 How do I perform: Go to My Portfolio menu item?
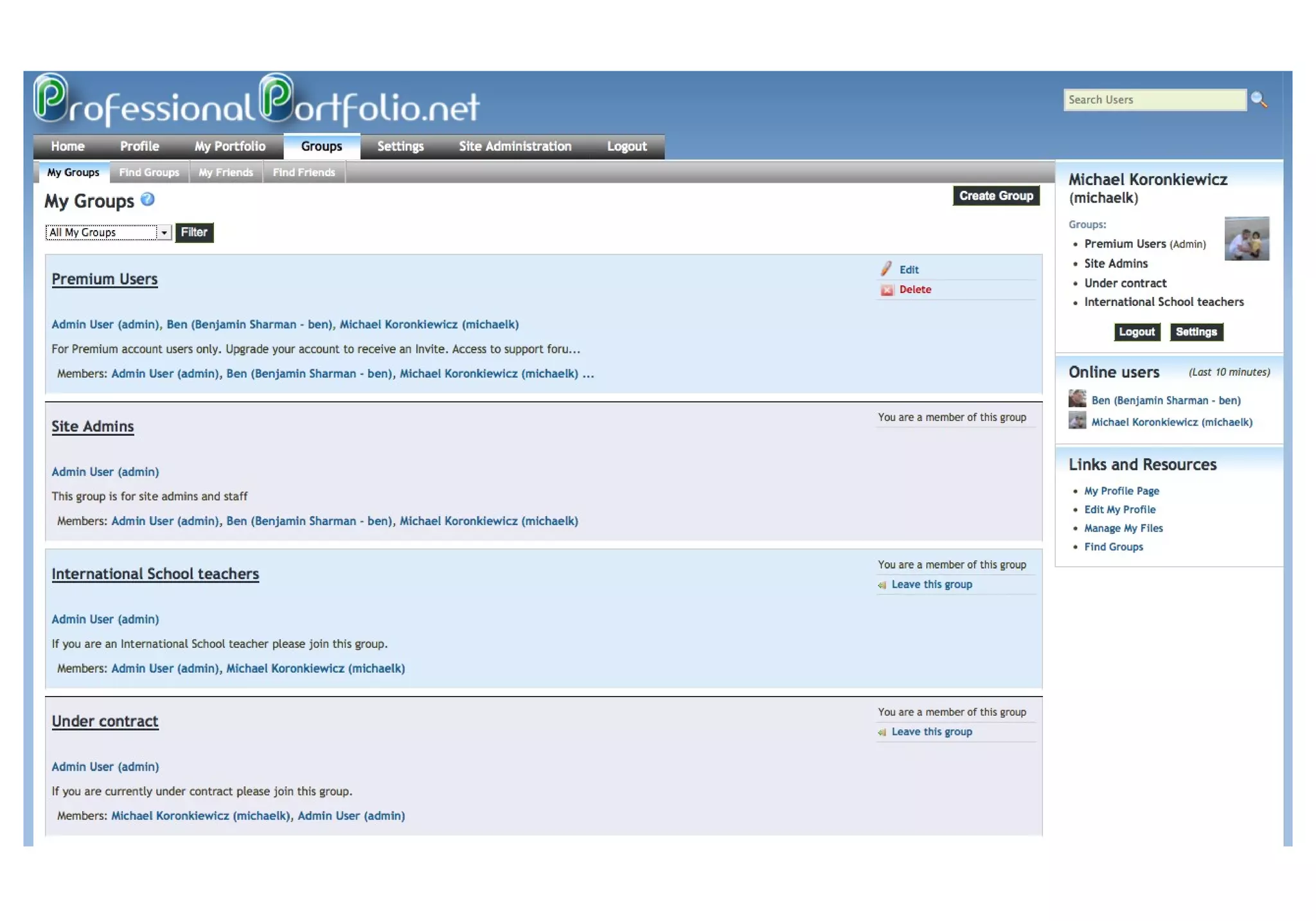pos(230,147)
